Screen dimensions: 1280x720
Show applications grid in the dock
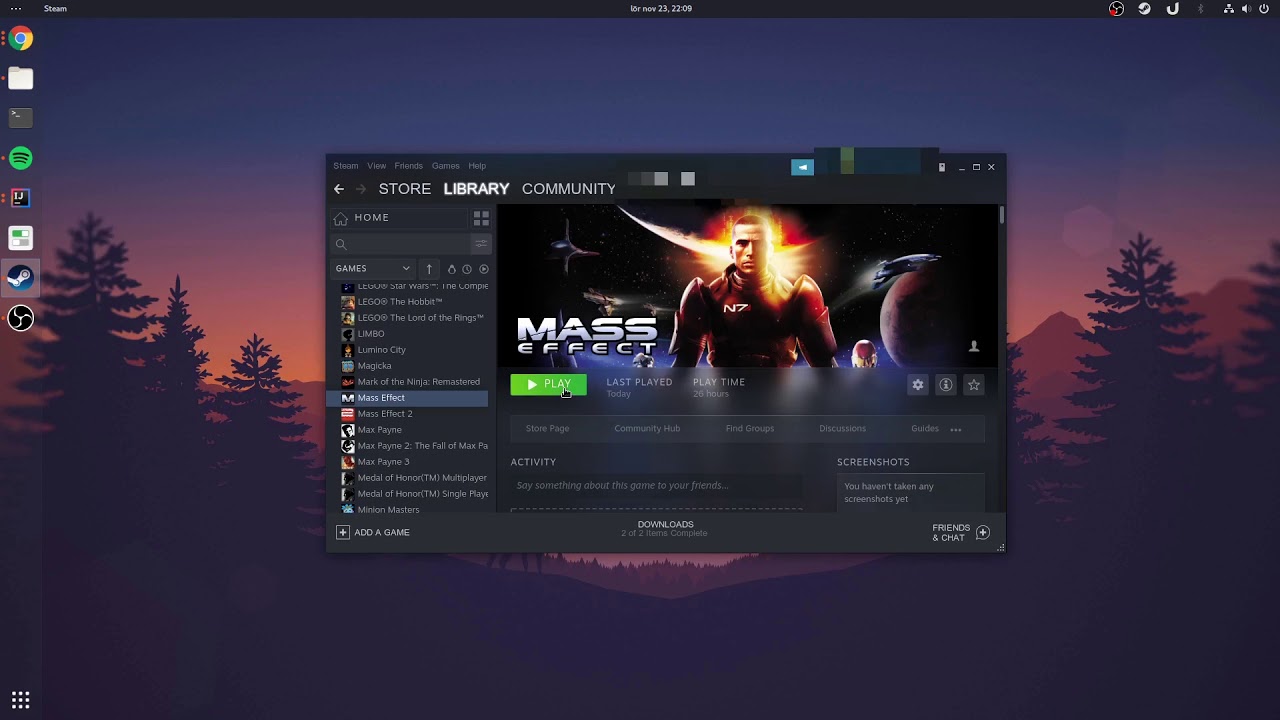(20, 700)
